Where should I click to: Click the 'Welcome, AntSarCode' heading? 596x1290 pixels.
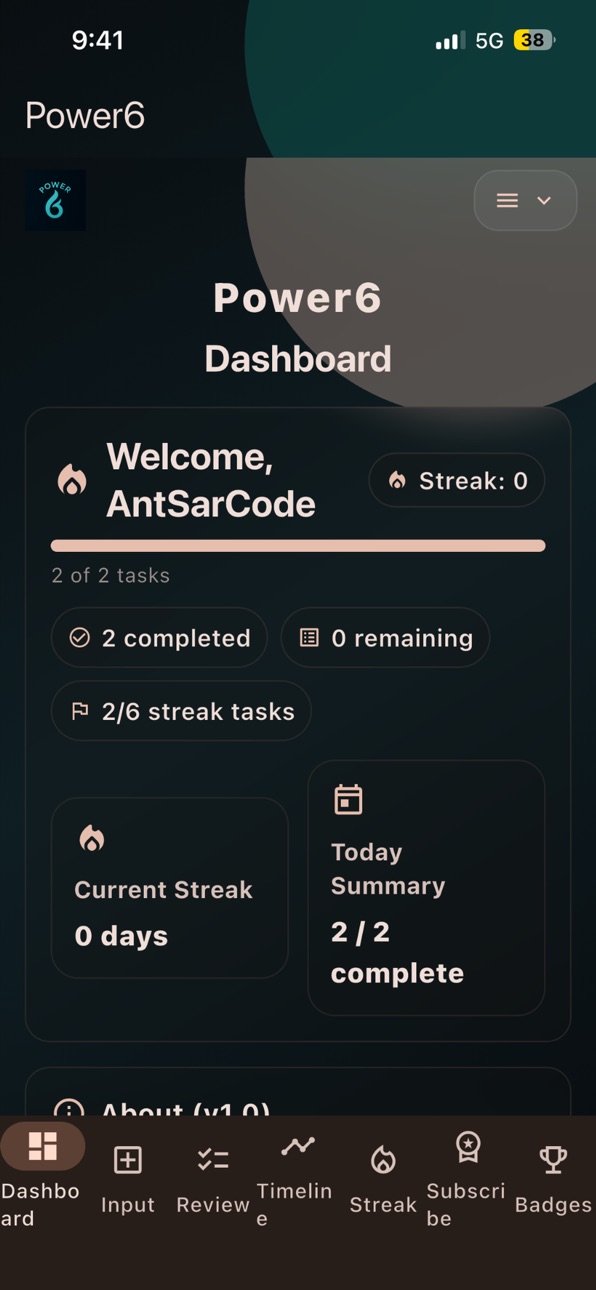tap(211, 480)
